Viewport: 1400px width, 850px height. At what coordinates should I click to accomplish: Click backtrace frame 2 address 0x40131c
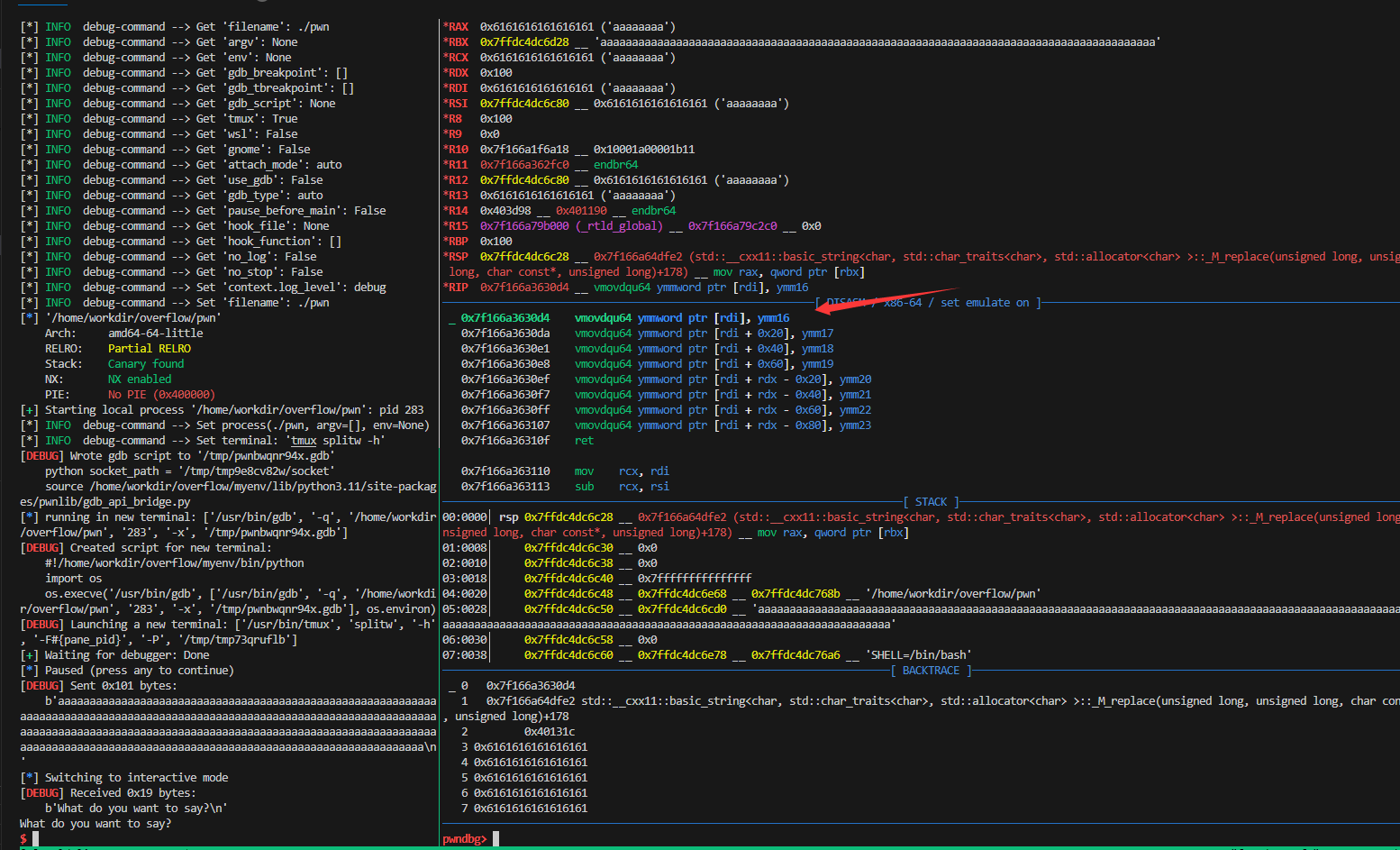pos(550,732)
